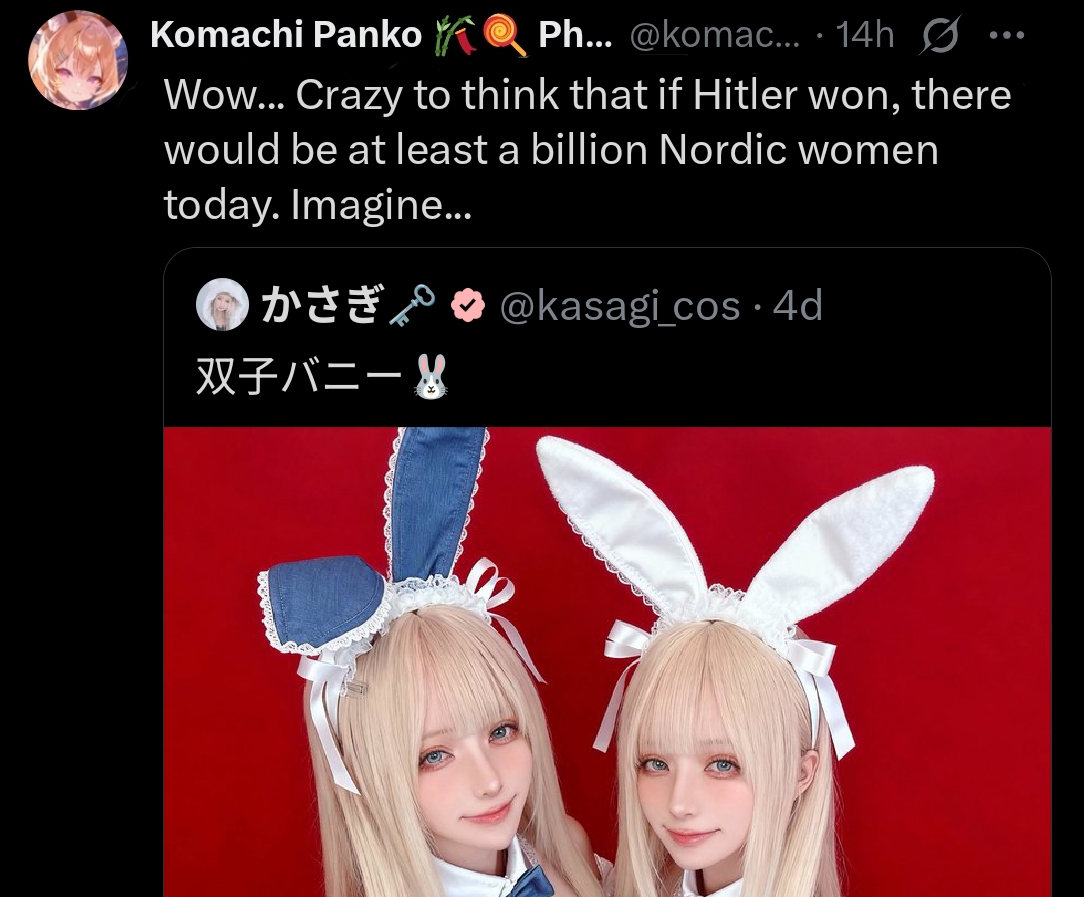Click the key emoji next to かさぎ
This screenshot has width=1084, height=897.
click(x=411, y=305)
